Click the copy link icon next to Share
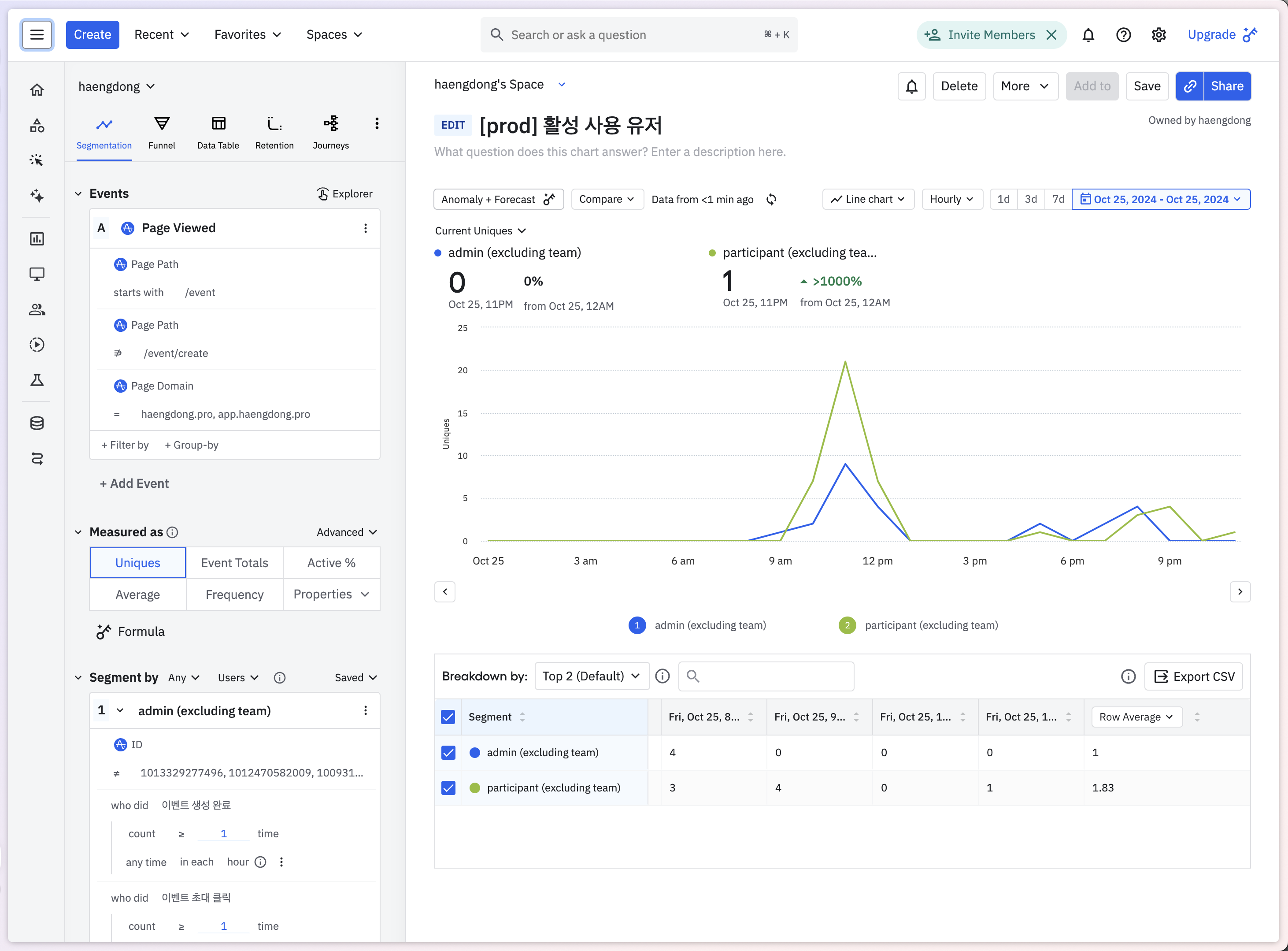 point(1190,86)
